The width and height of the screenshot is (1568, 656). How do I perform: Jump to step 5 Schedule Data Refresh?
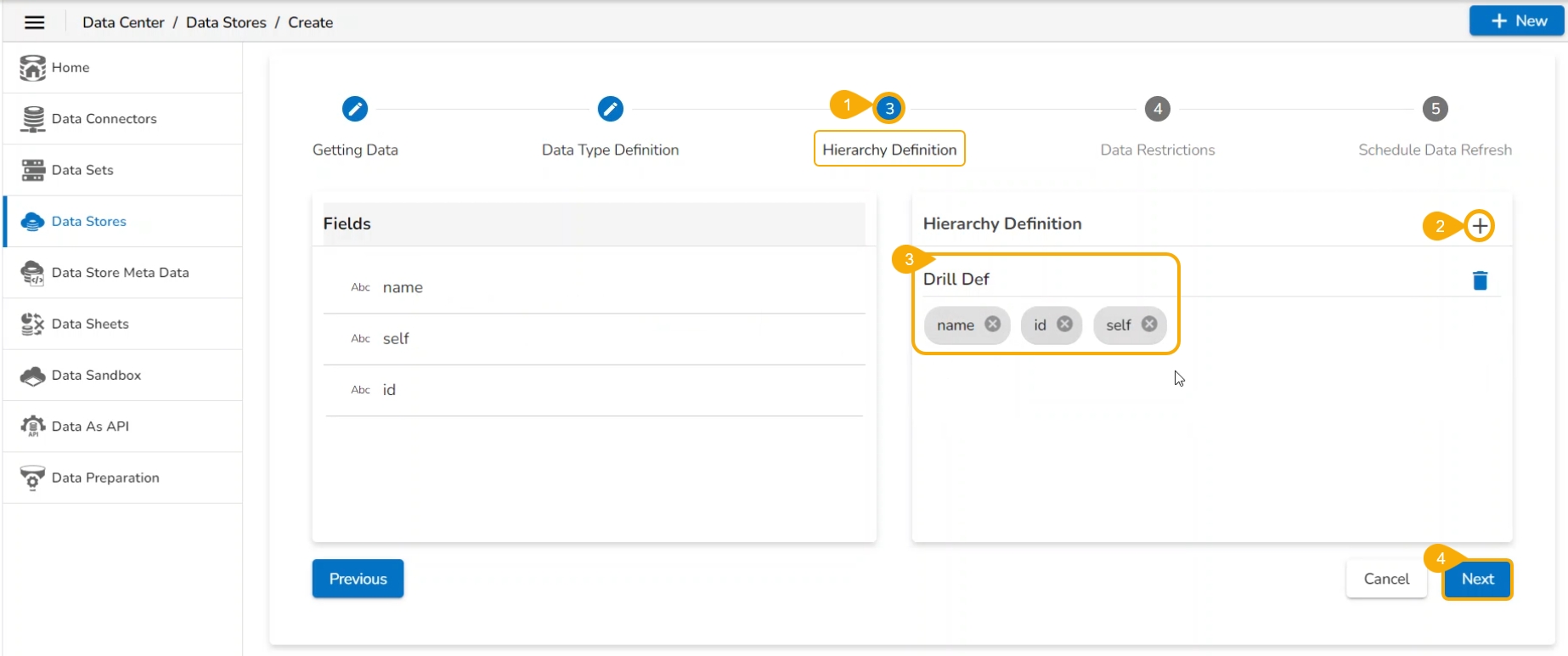1435,109
